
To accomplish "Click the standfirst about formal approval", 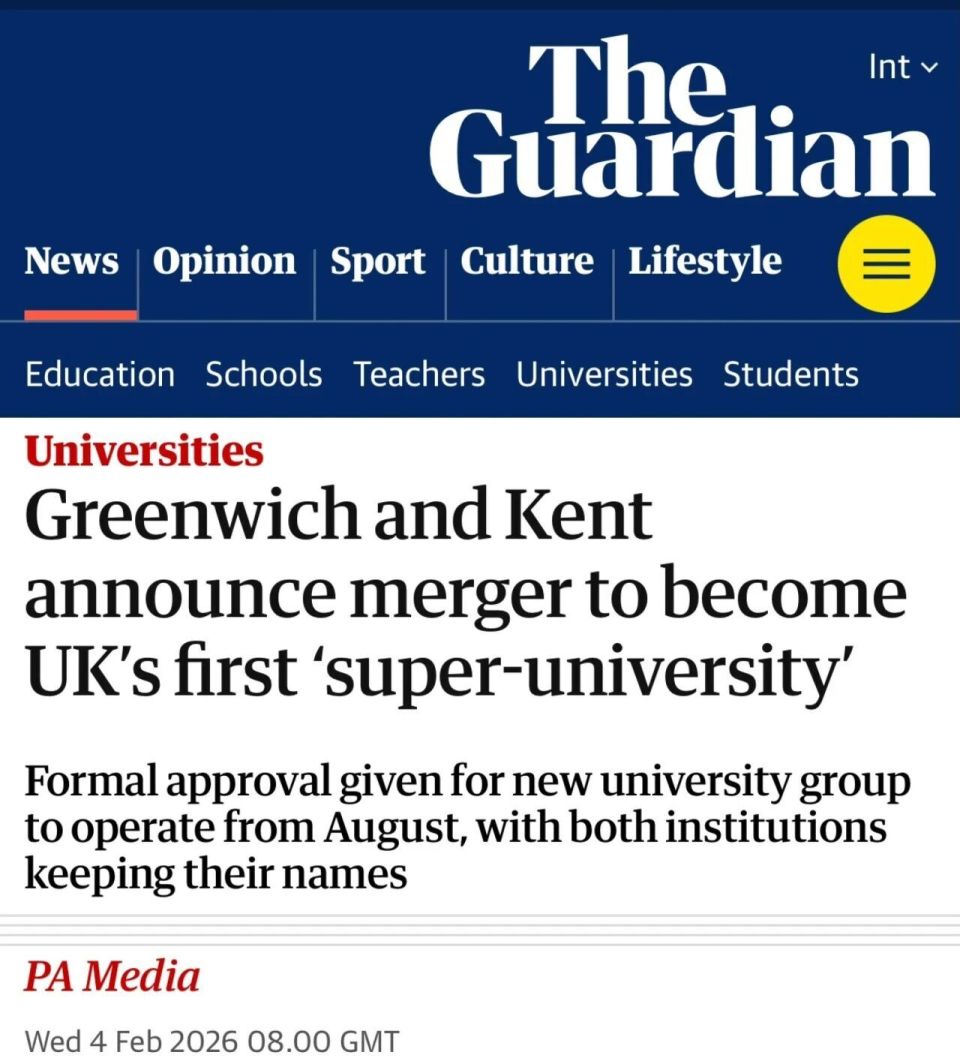I will (x=467, y=828).
